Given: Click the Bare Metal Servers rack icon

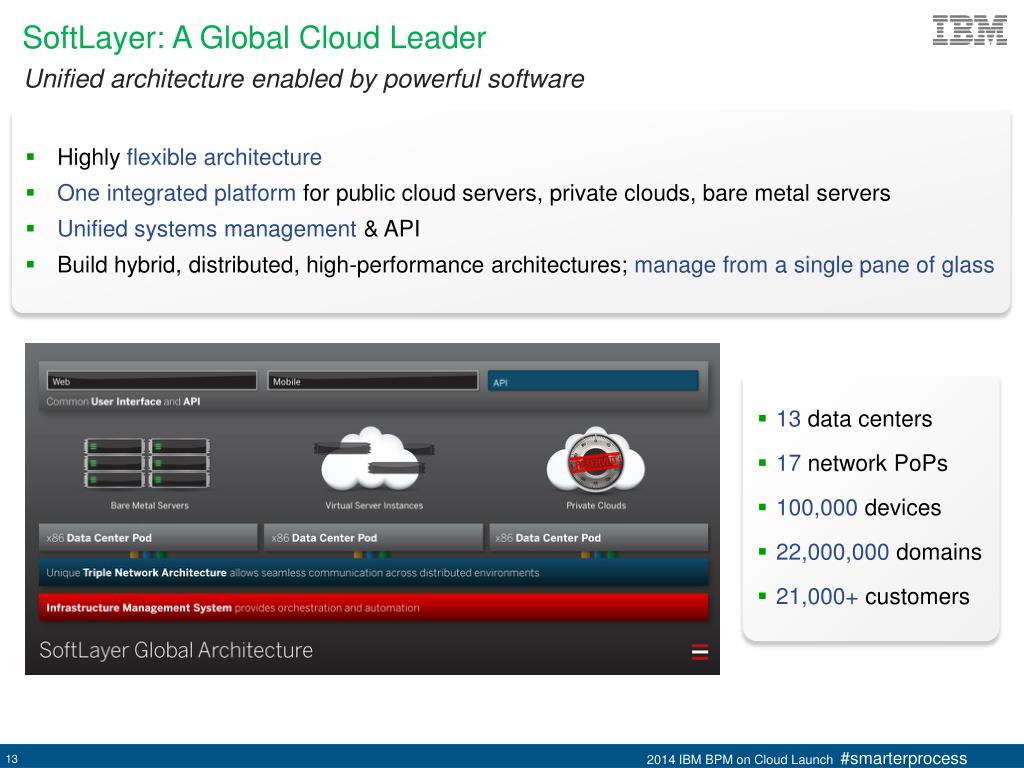Looking at the screenshot, I should (x=147, y=462).
